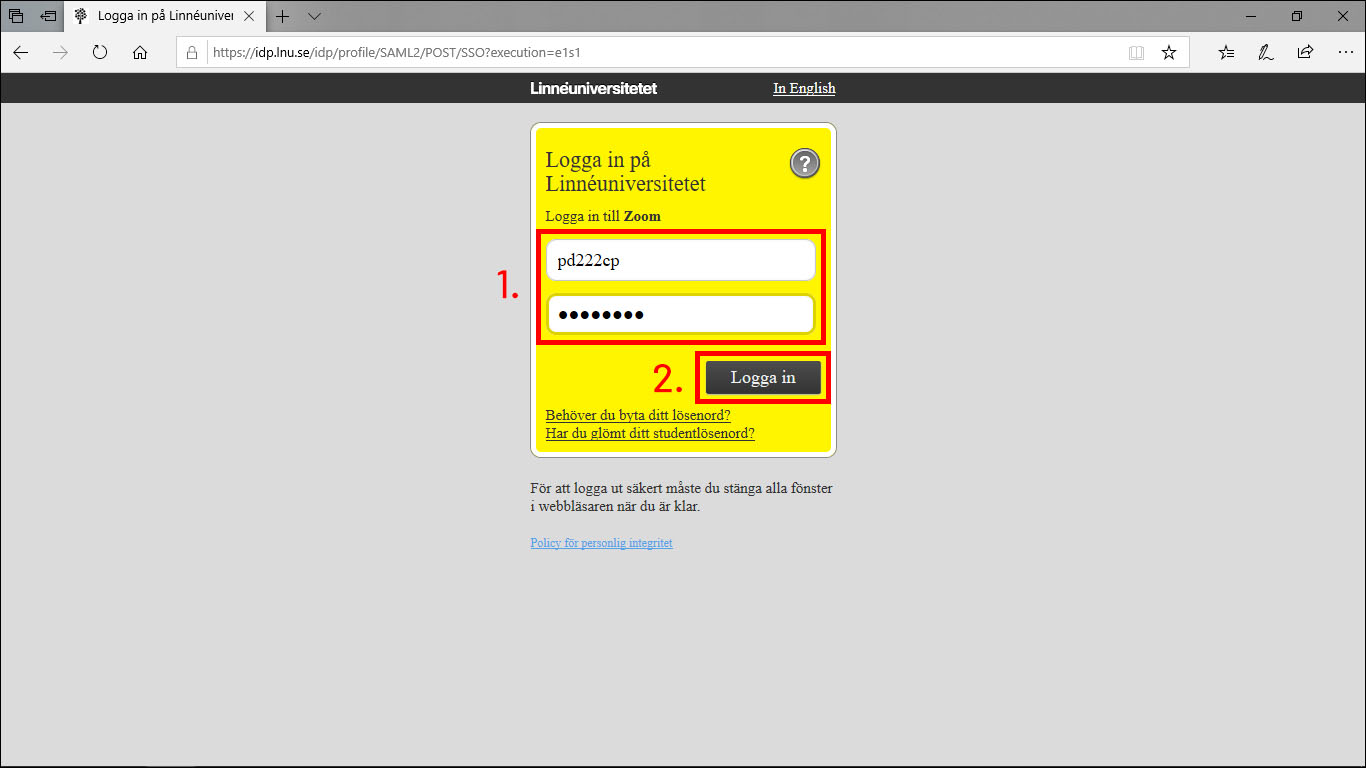The image size is (1366, 768).
Task: Open Behöver du byta ditt lösenord link
Action: pos(638,415)
